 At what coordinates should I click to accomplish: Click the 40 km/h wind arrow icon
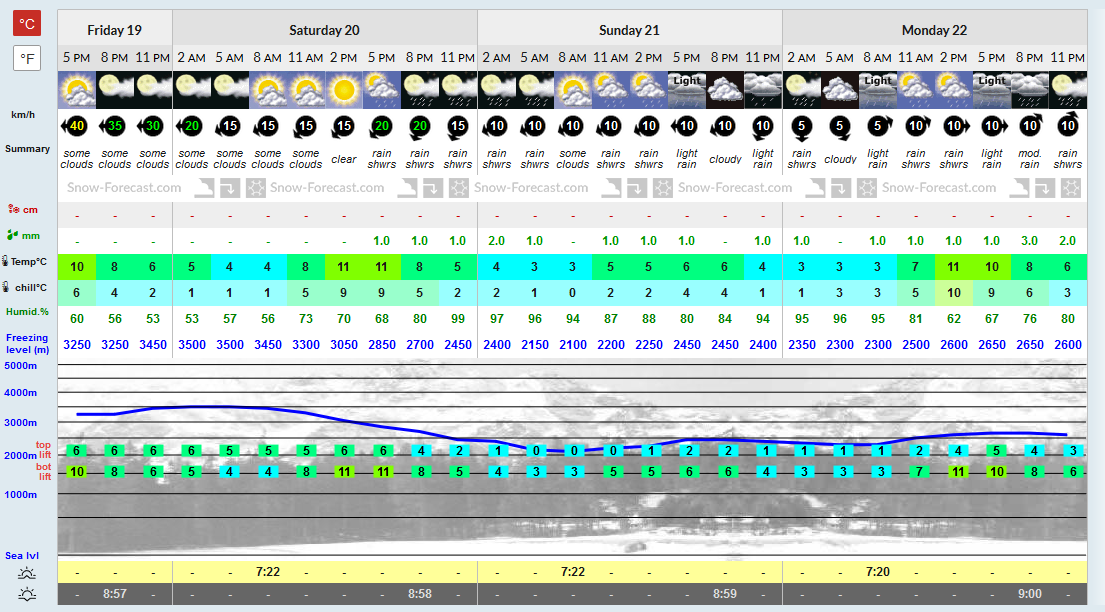point(76,126)
